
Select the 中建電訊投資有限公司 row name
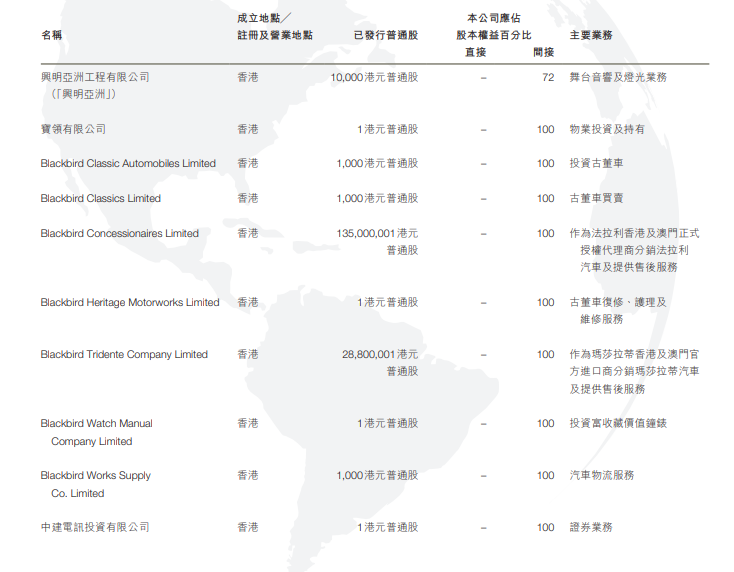click(x=95, y=527)
